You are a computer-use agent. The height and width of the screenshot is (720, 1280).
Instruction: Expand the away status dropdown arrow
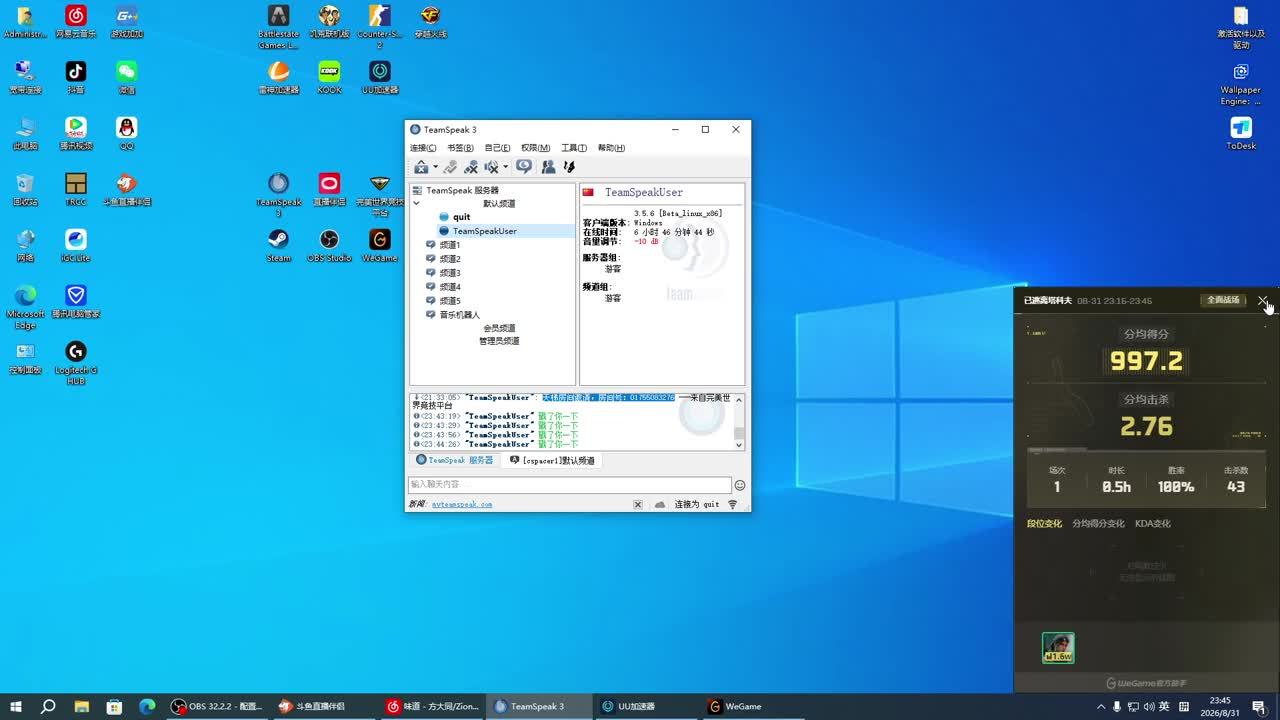coord(505,167)
